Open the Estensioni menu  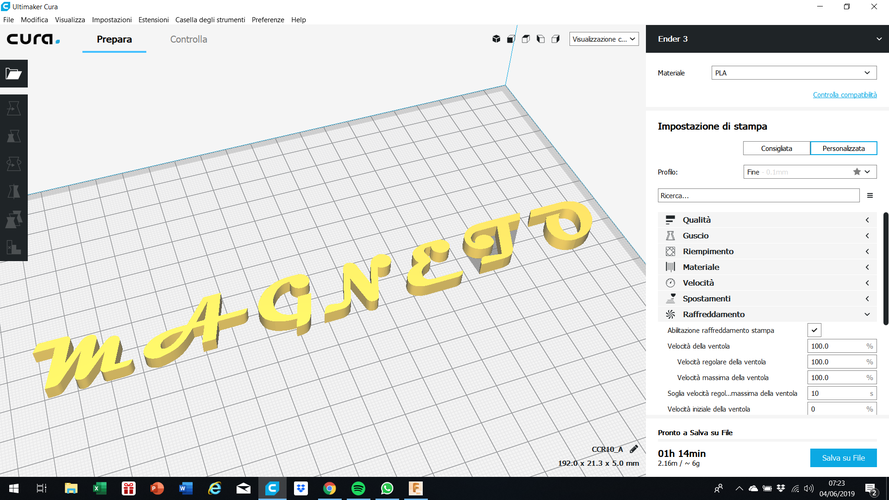click(x=154, y=19)
